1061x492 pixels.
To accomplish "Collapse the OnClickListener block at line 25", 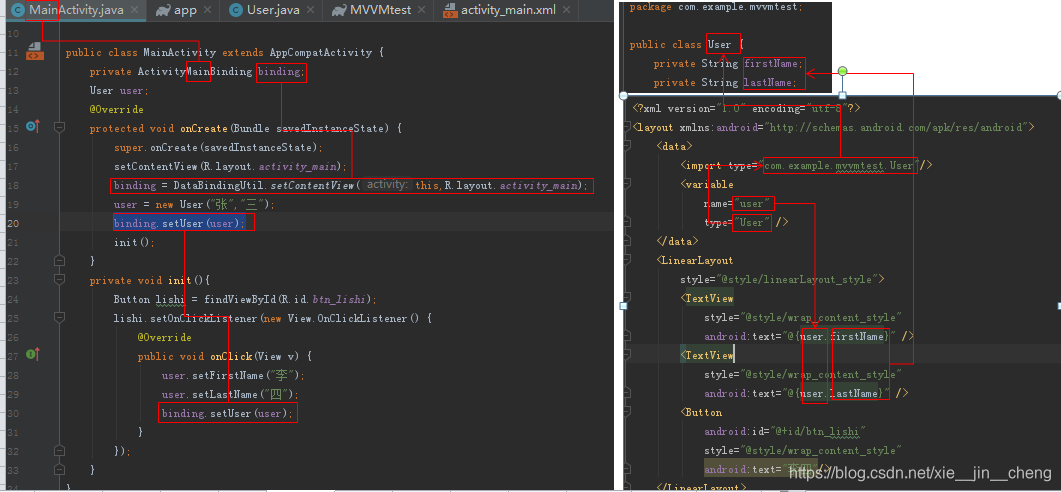I will [x=60, y=317].
